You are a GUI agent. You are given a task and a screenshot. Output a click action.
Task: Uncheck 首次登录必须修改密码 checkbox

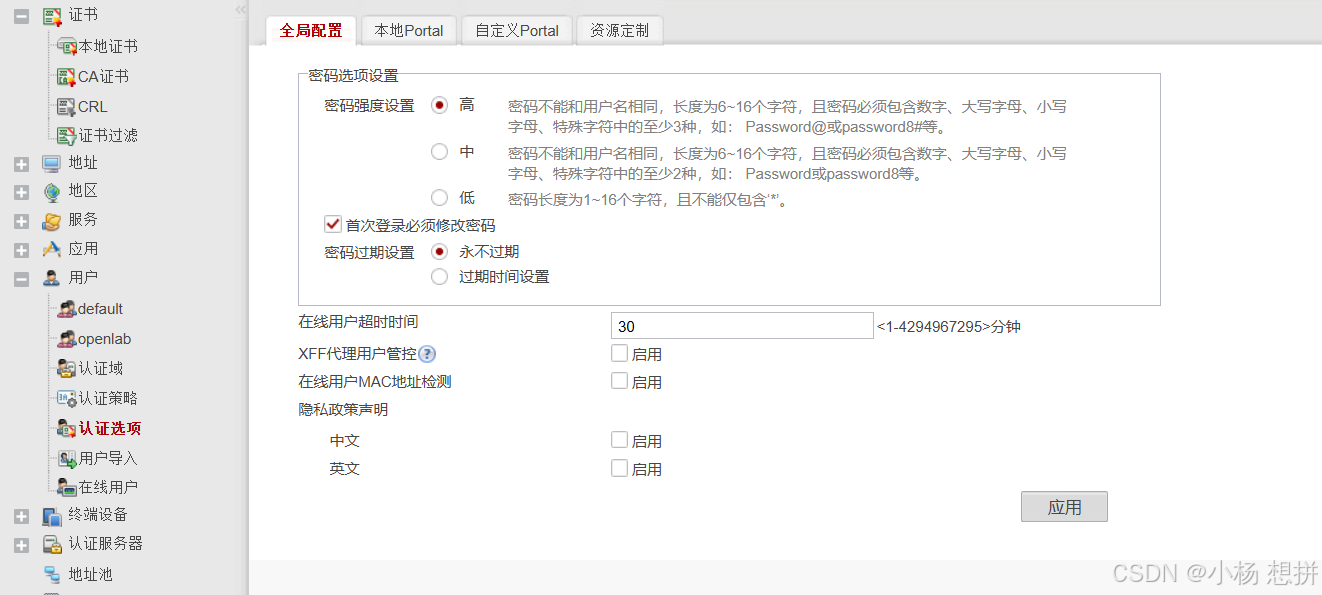click(333, 225)
